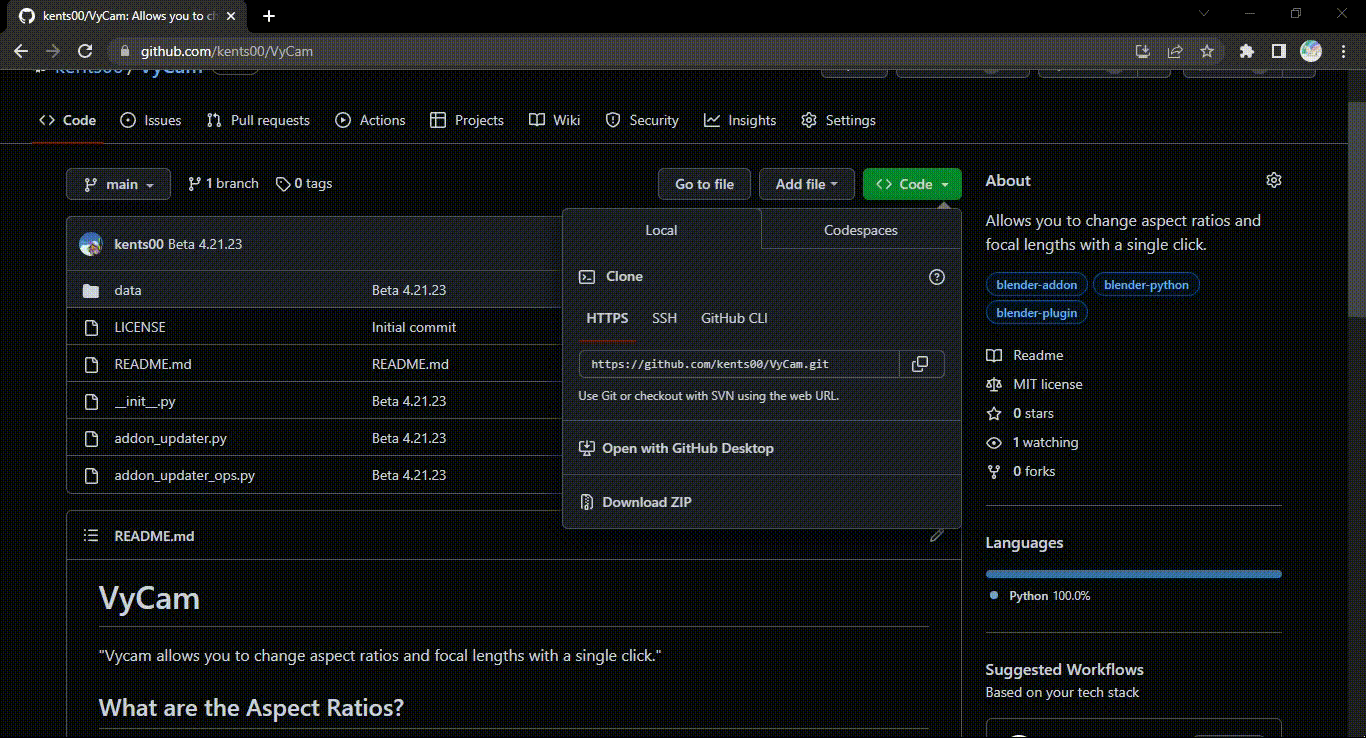The height and width of the screenshot is (738, 1366).
Task: Click the kents00 avatar in the commit row
Action: pos(91,244)
